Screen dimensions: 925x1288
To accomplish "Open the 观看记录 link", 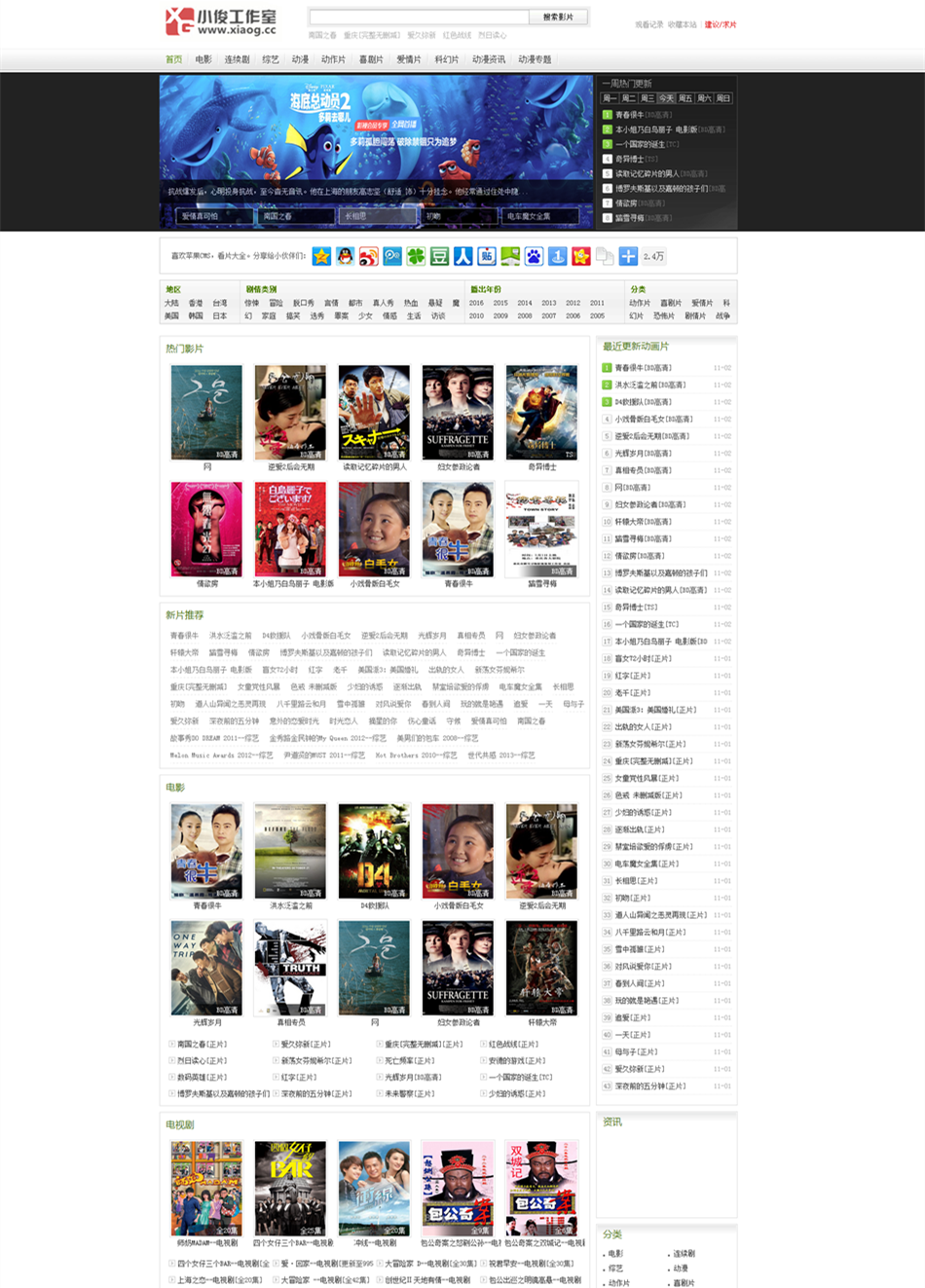I will tap(649, 24).
